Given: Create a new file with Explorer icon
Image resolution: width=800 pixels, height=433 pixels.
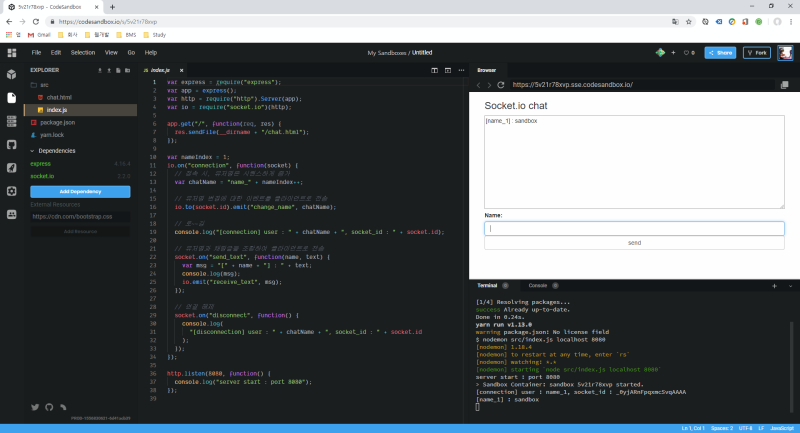Looking at the screenshot, I should coord(118,70).
